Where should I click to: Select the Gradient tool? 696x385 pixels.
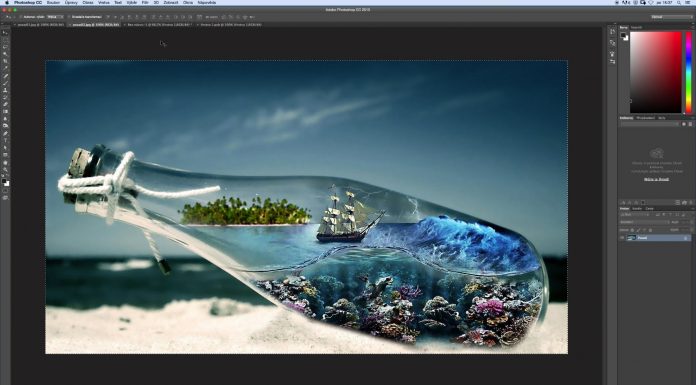pos(5,111)
